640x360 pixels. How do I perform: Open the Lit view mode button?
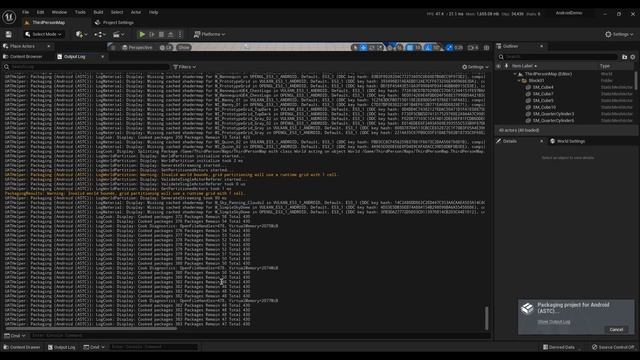tap(165, 47)
